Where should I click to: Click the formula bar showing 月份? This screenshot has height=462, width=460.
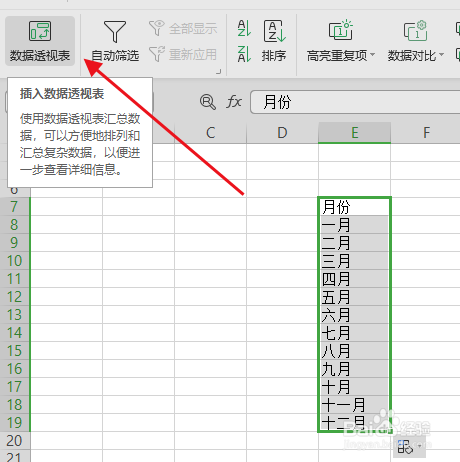point(355,102)
